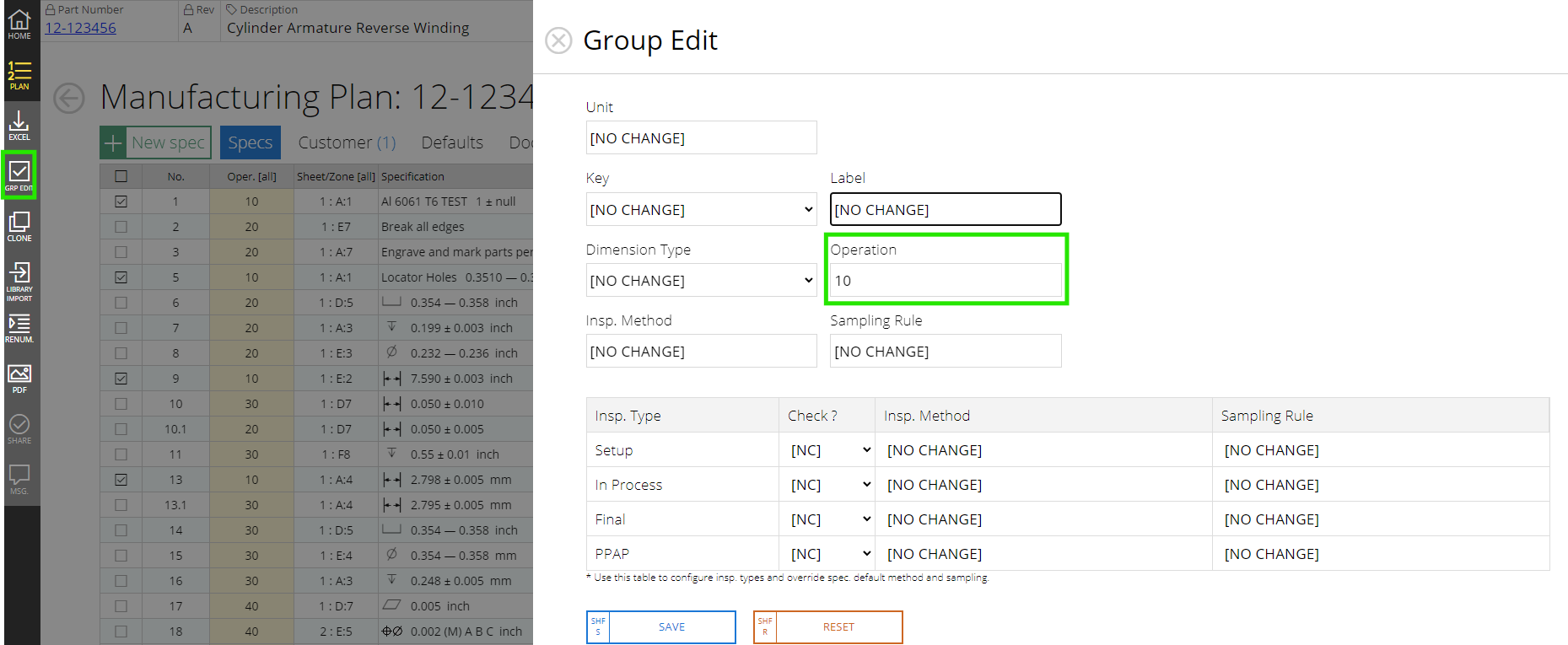
Task: Click the Specification column header
Action: pyautogui.click(x=412, y=176)
